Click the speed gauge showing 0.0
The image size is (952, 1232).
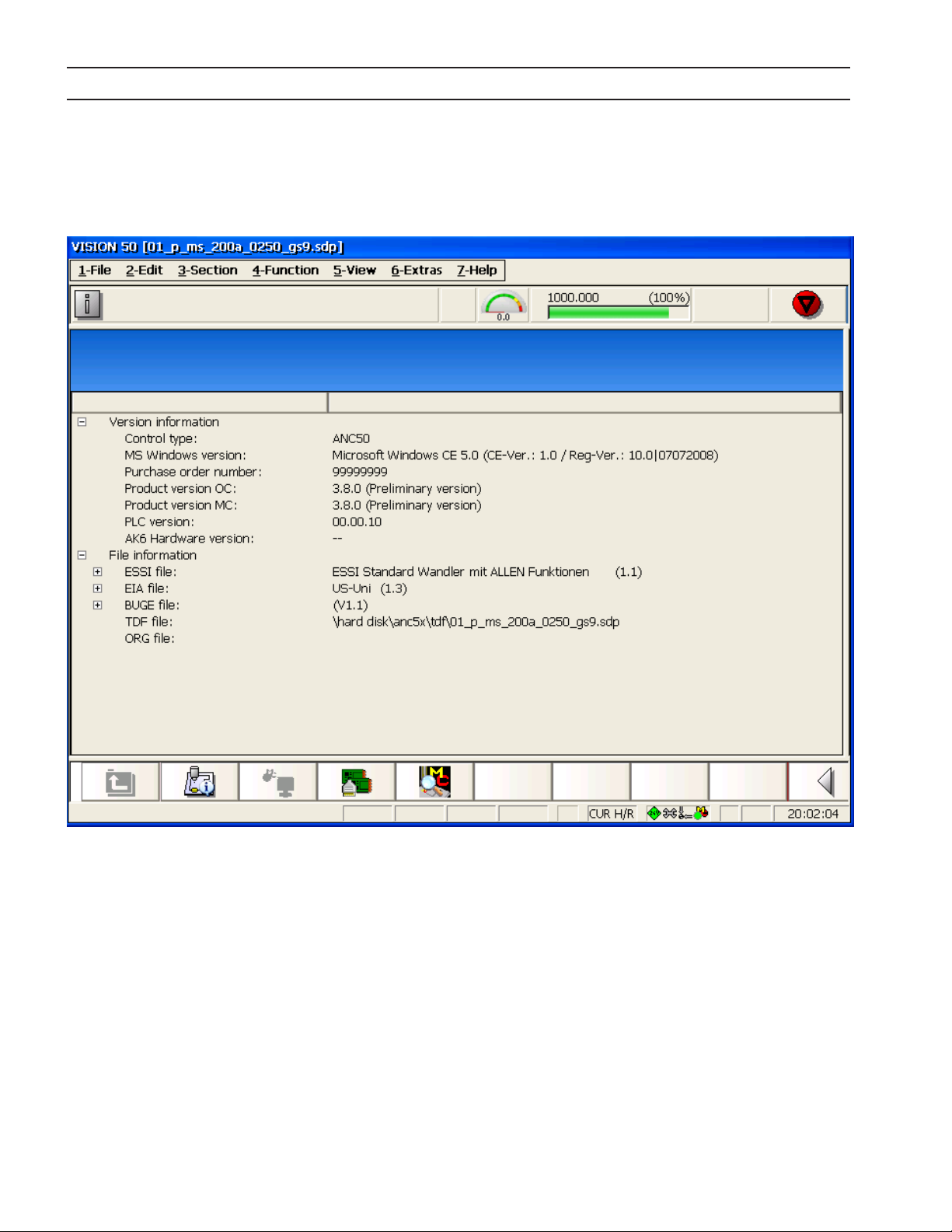(504, 305)
